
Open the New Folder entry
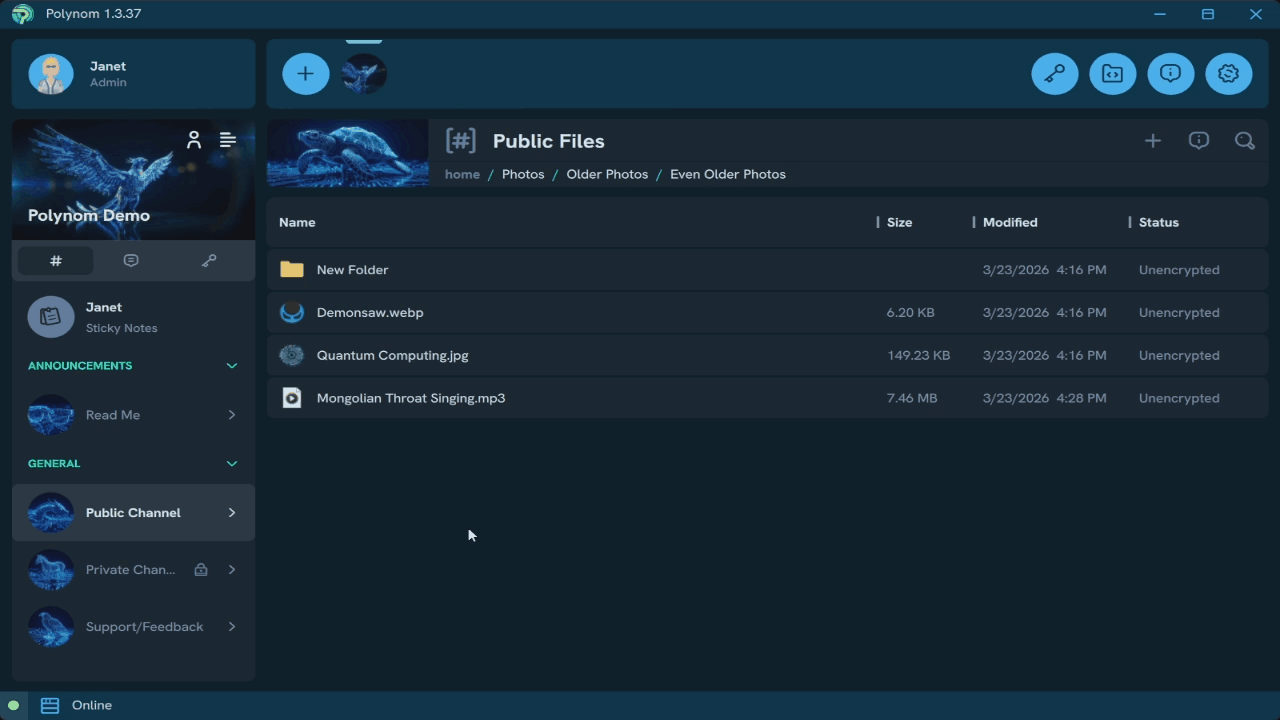(x=352, y=269)
